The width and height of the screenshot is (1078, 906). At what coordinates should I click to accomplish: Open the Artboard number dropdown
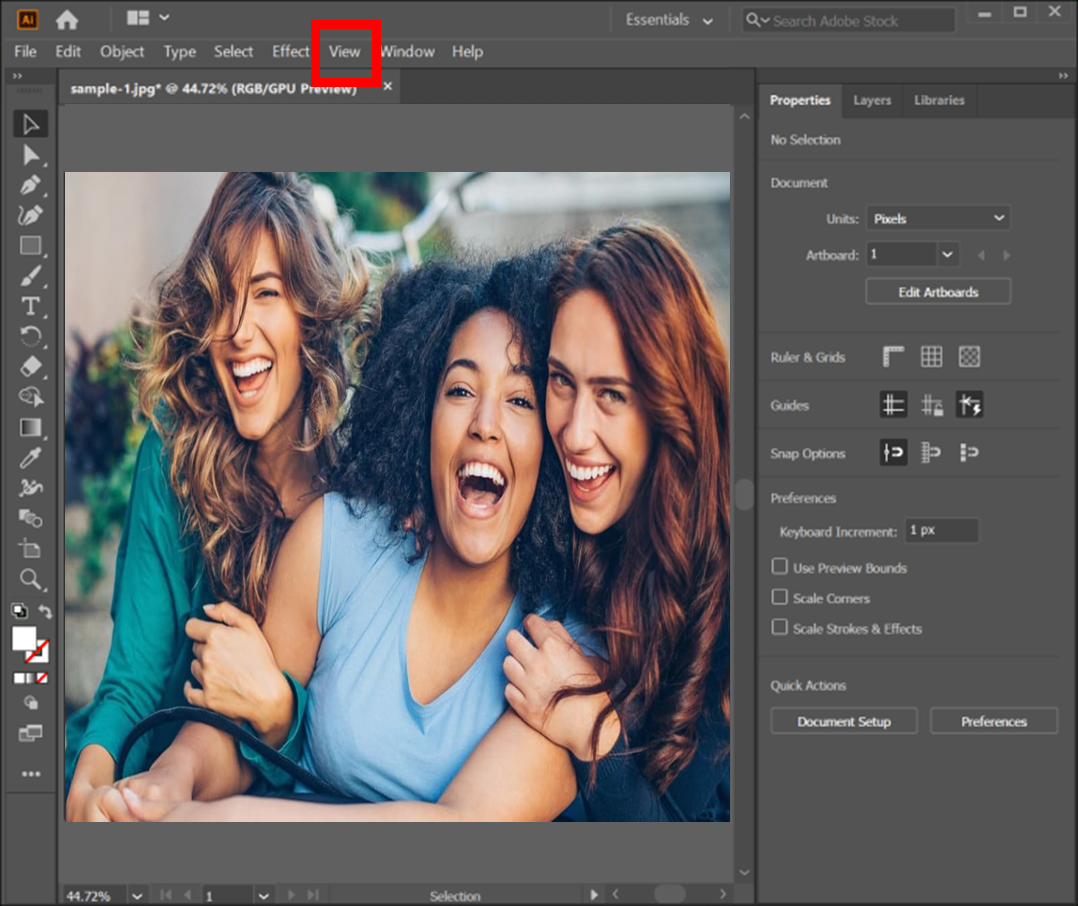(947, 255)
